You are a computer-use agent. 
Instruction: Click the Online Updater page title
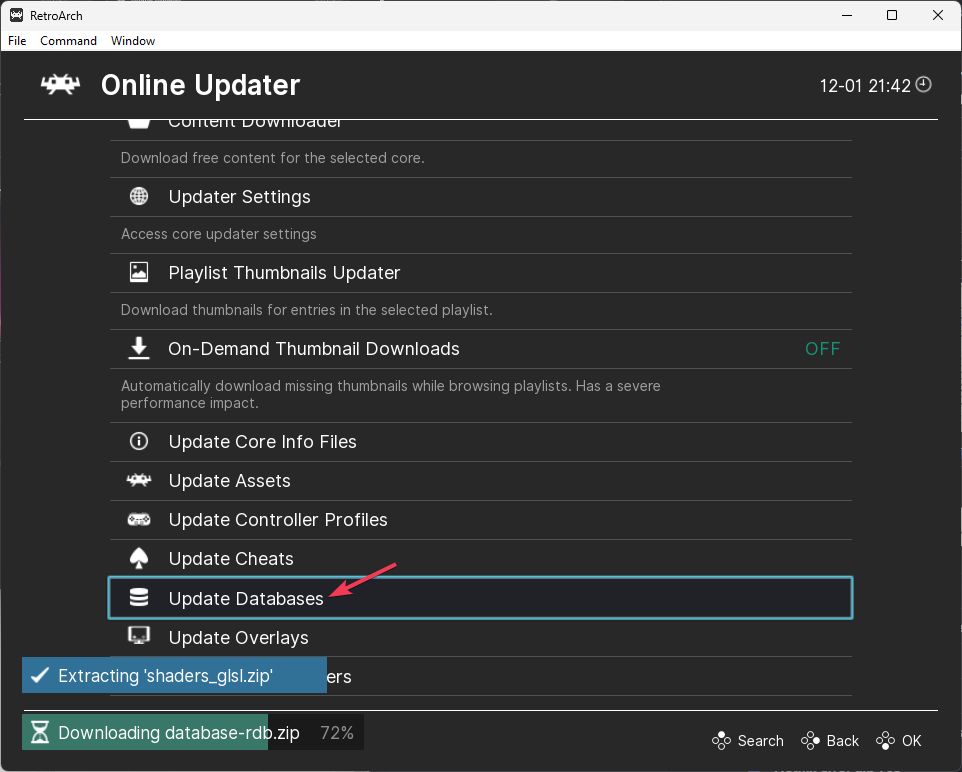coord(200,85)
